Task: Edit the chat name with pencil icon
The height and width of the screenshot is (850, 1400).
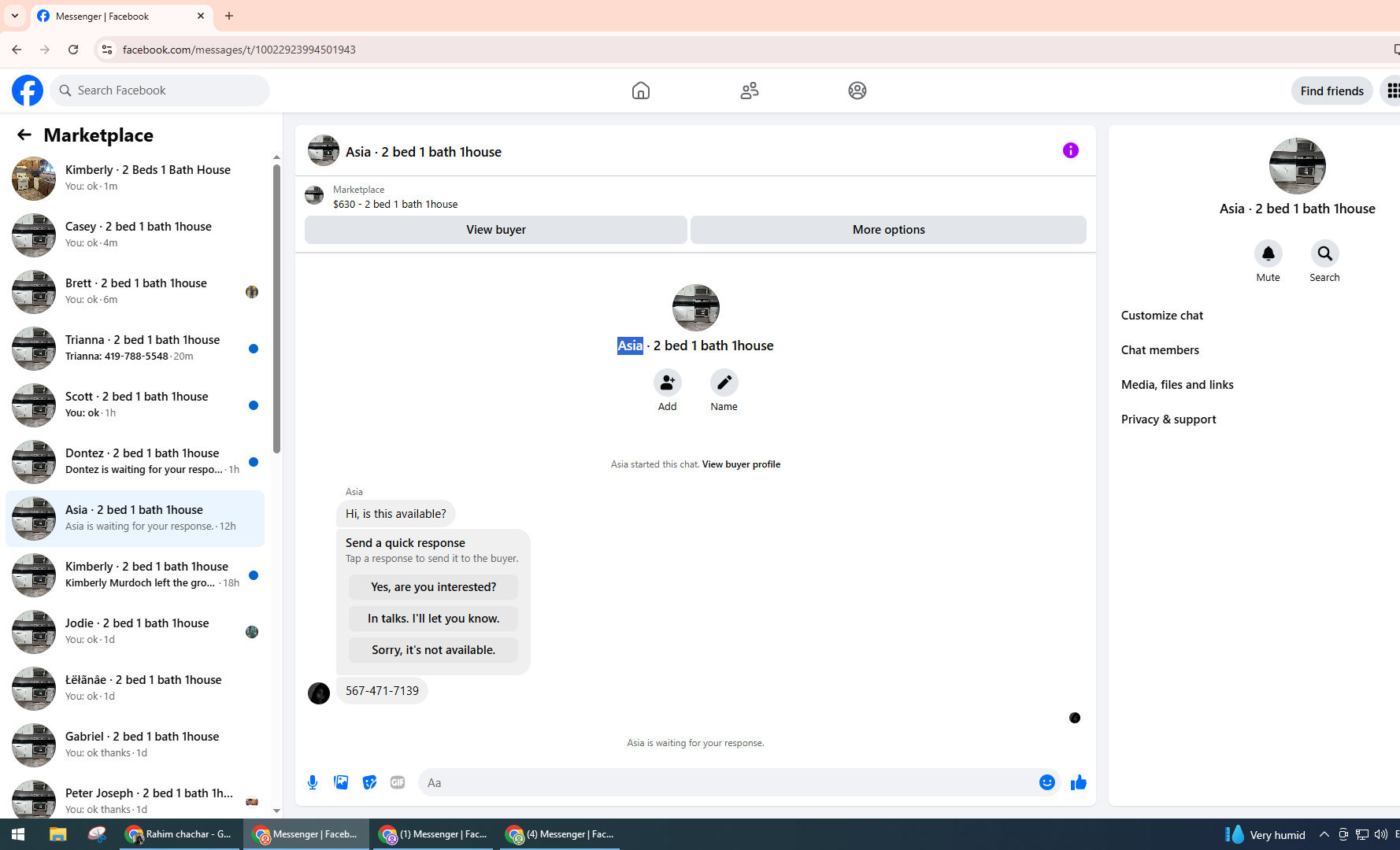Action: click(x=724, y=382)
